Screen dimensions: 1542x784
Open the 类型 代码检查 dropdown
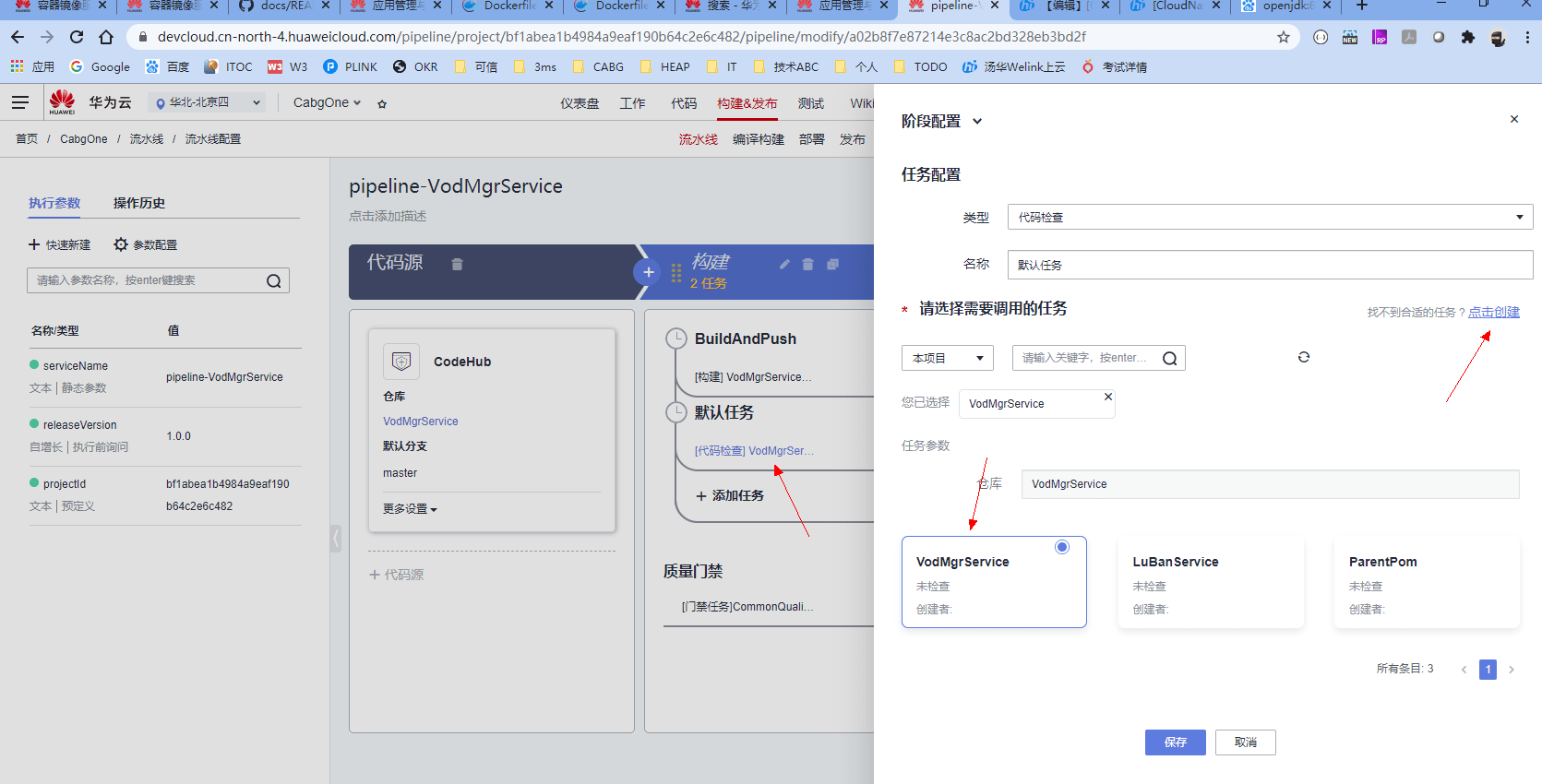pos(1270,217)
